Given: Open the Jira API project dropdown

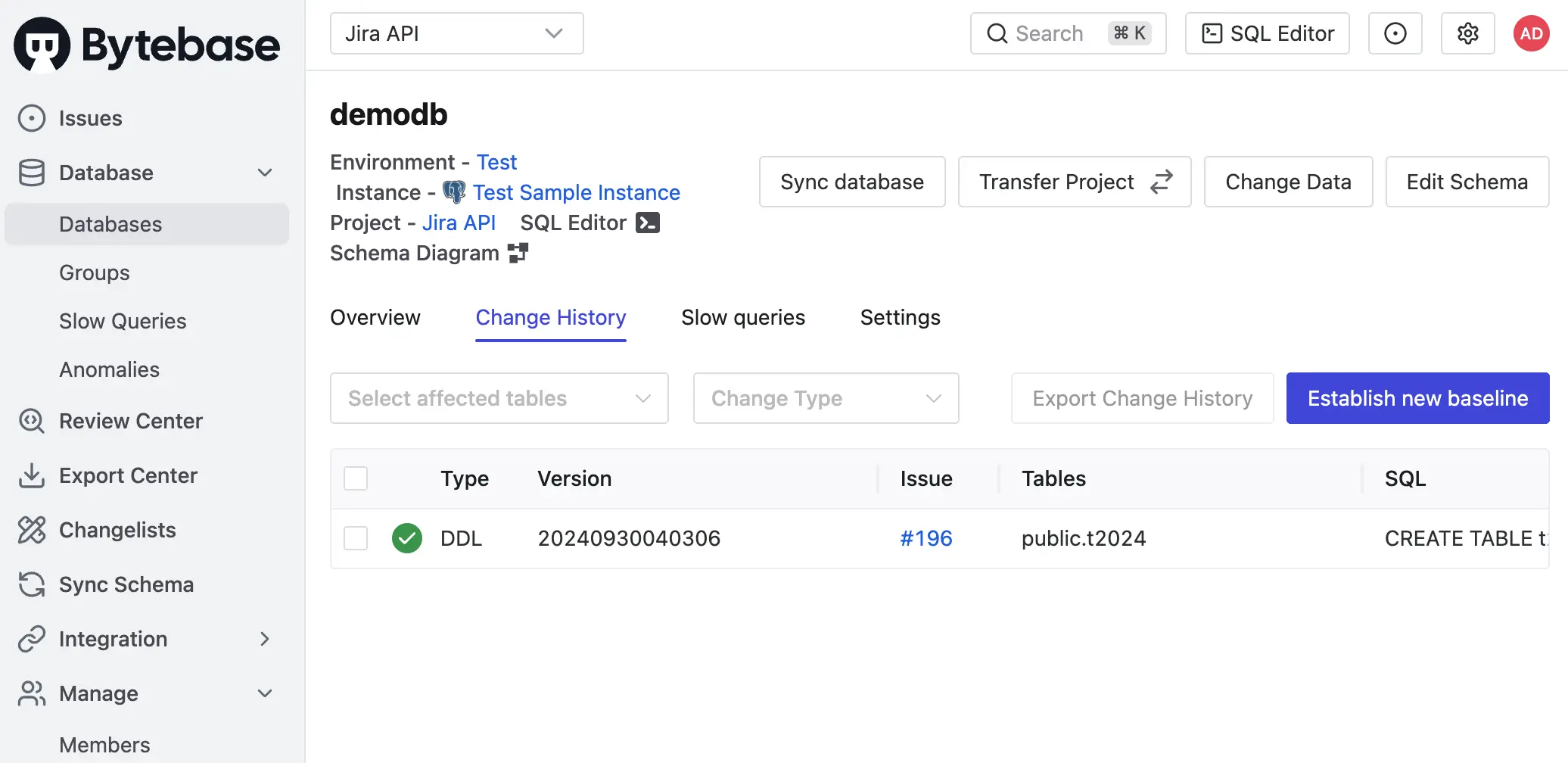Looking at the screenshot, I should tap(456, 33).
